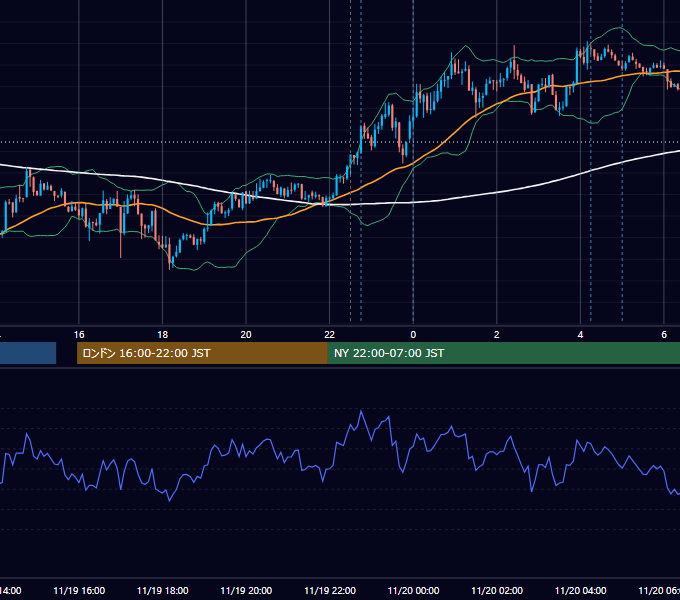Click the '11/19 20:00' date label
The image size is (680, 600).
pos(246,590)
